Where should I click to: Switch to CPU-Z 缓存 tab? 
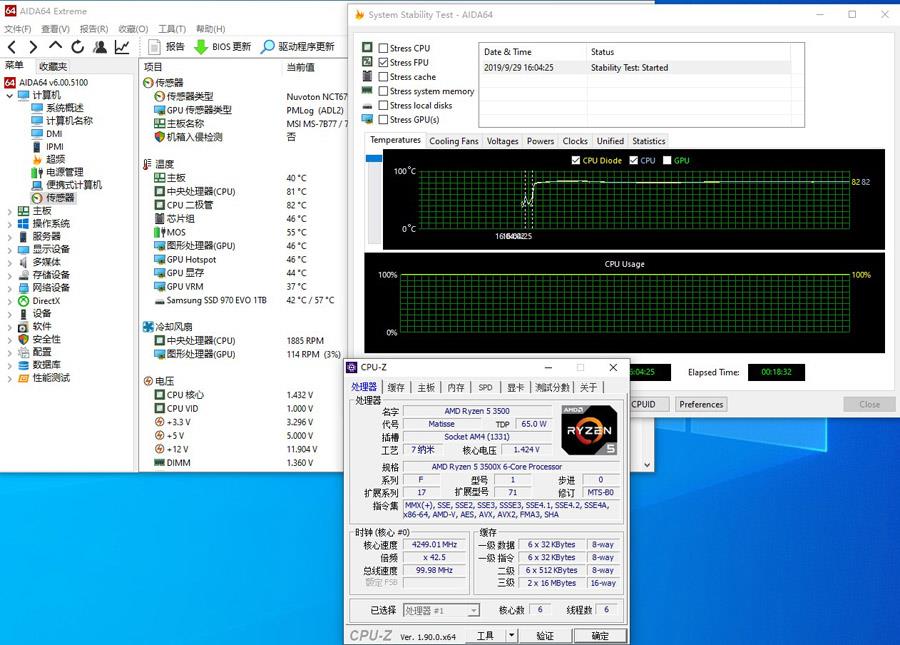click(x=396, y=387)
